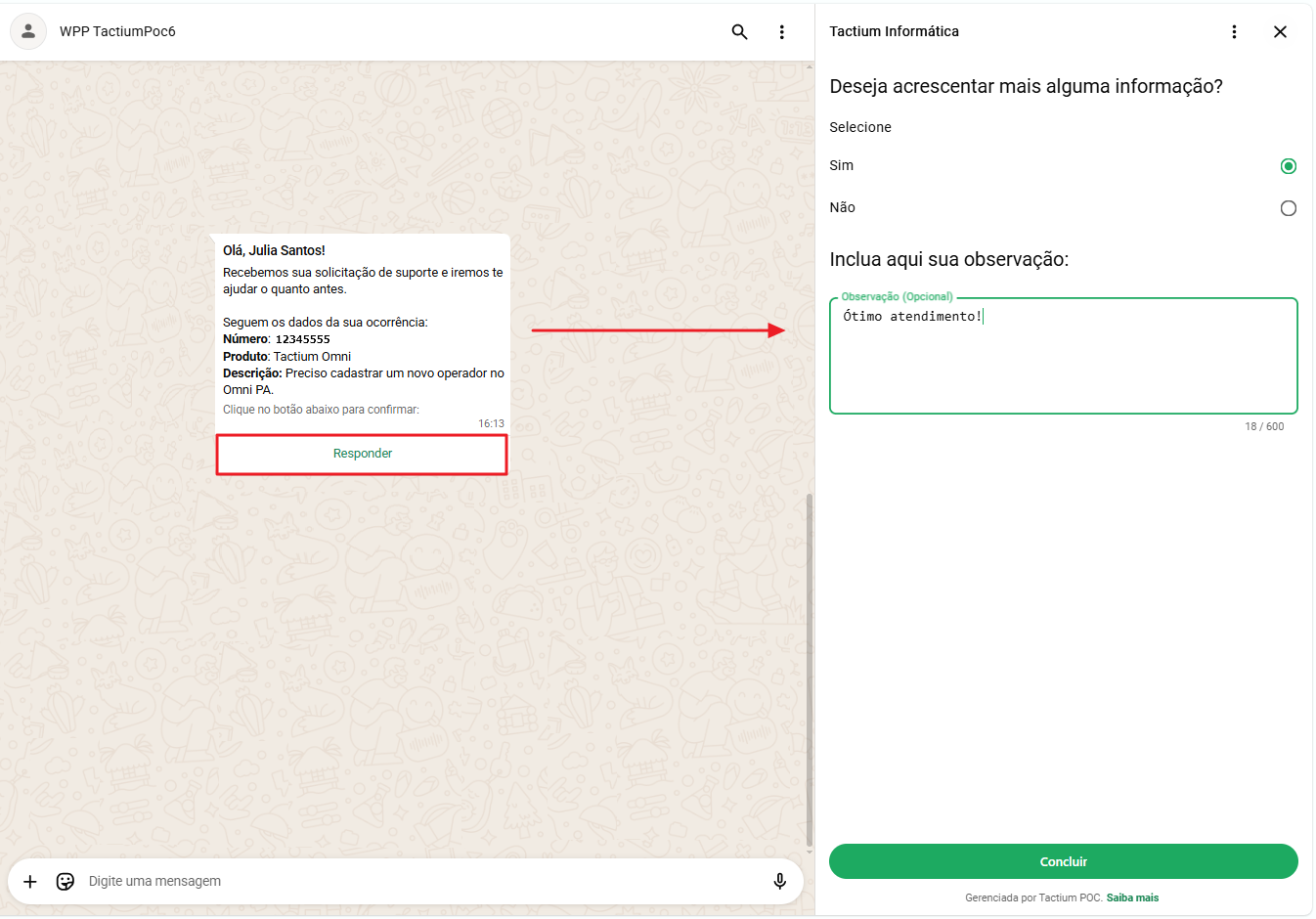Start voice recording with the microphone icon

pyautogui.click(x=779, y=881)
